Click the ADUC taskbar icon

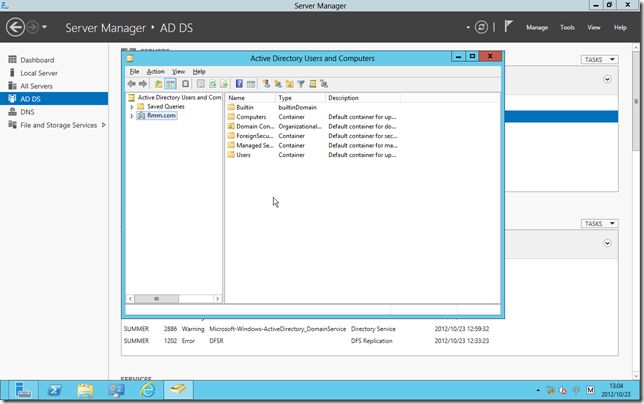[178, 390]
